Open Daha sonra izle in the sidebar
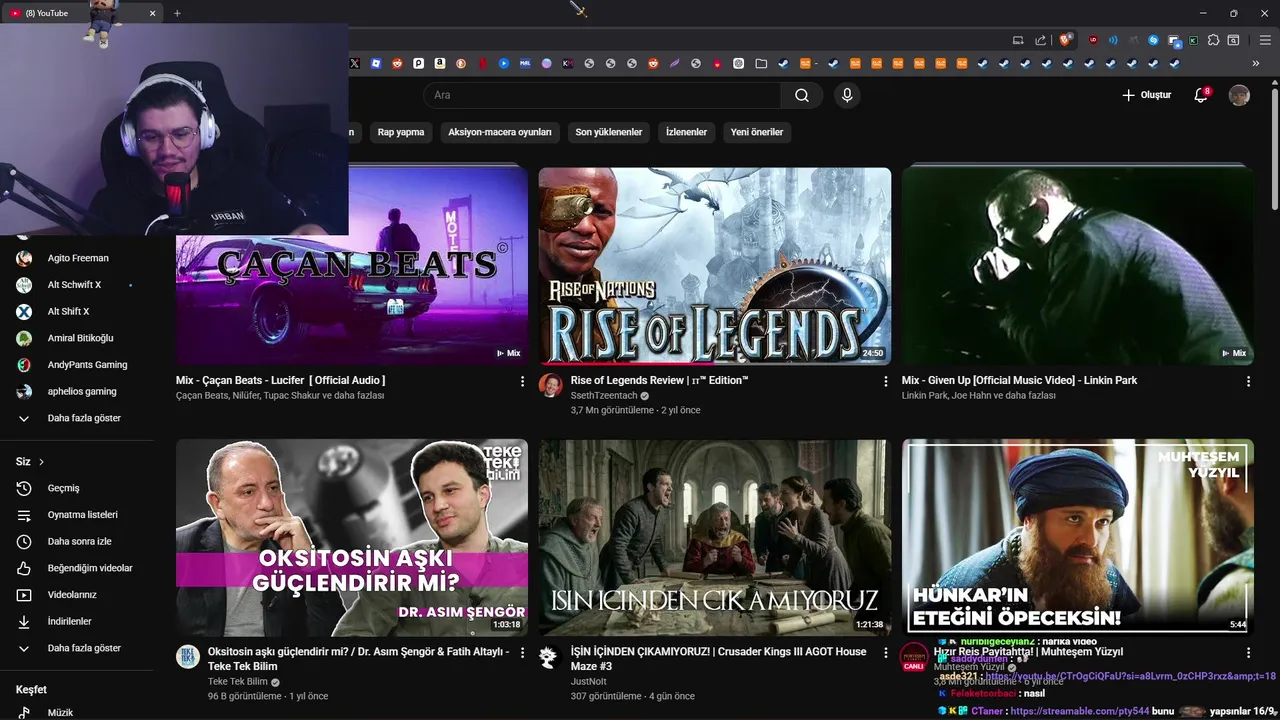 77,541
